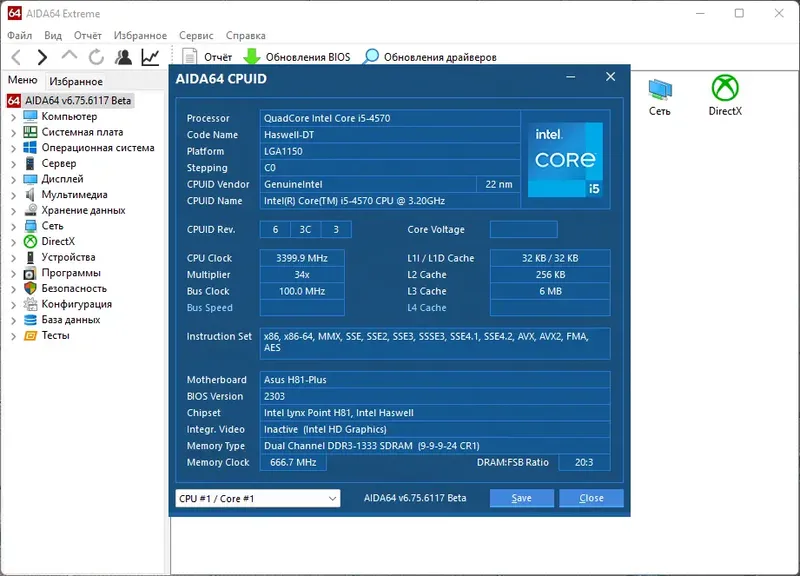Screen dimensions: 800x576
Task: Select AIDA64 v6.75.6117 Beta root item
Action: point(78,101)
